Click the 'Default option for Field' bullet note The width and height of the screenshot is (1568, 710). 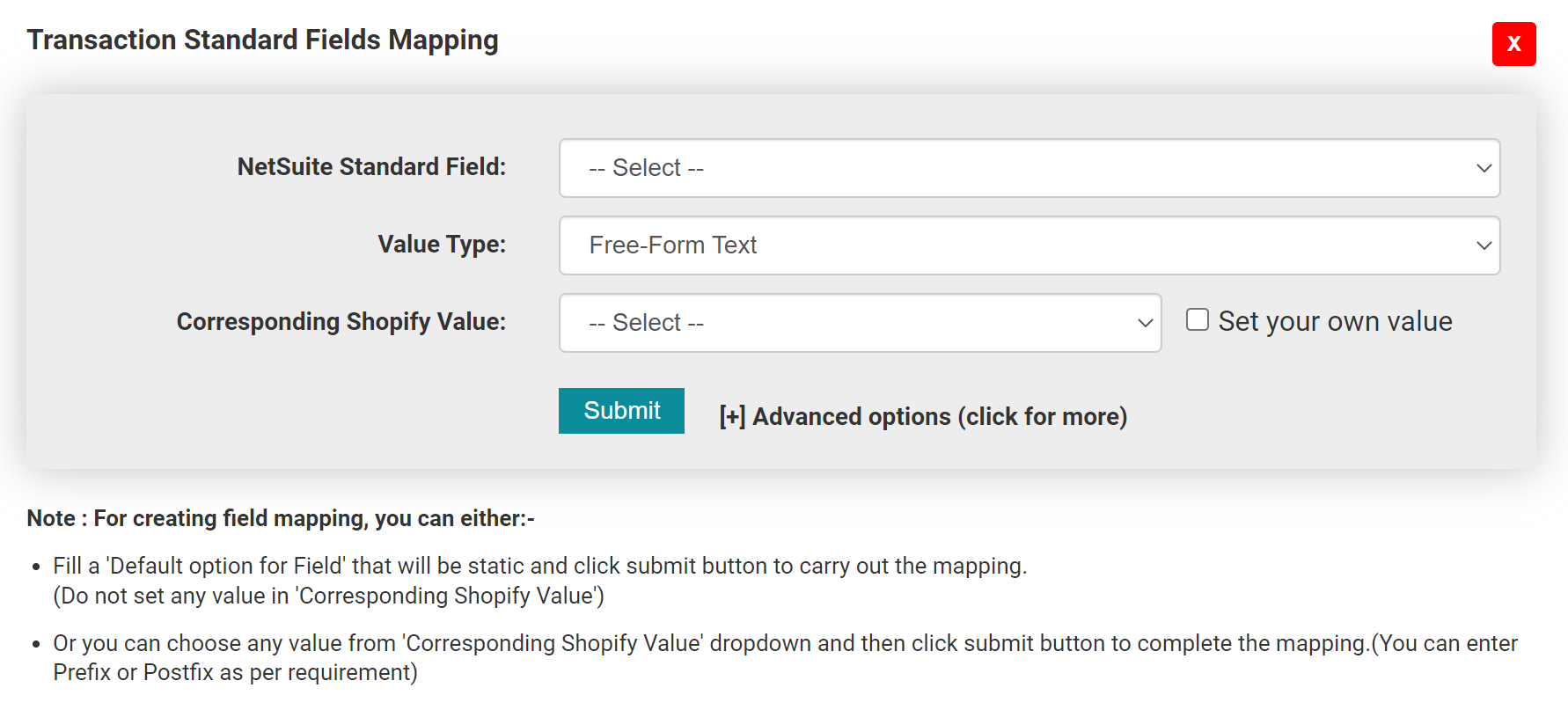coord(539,567)
